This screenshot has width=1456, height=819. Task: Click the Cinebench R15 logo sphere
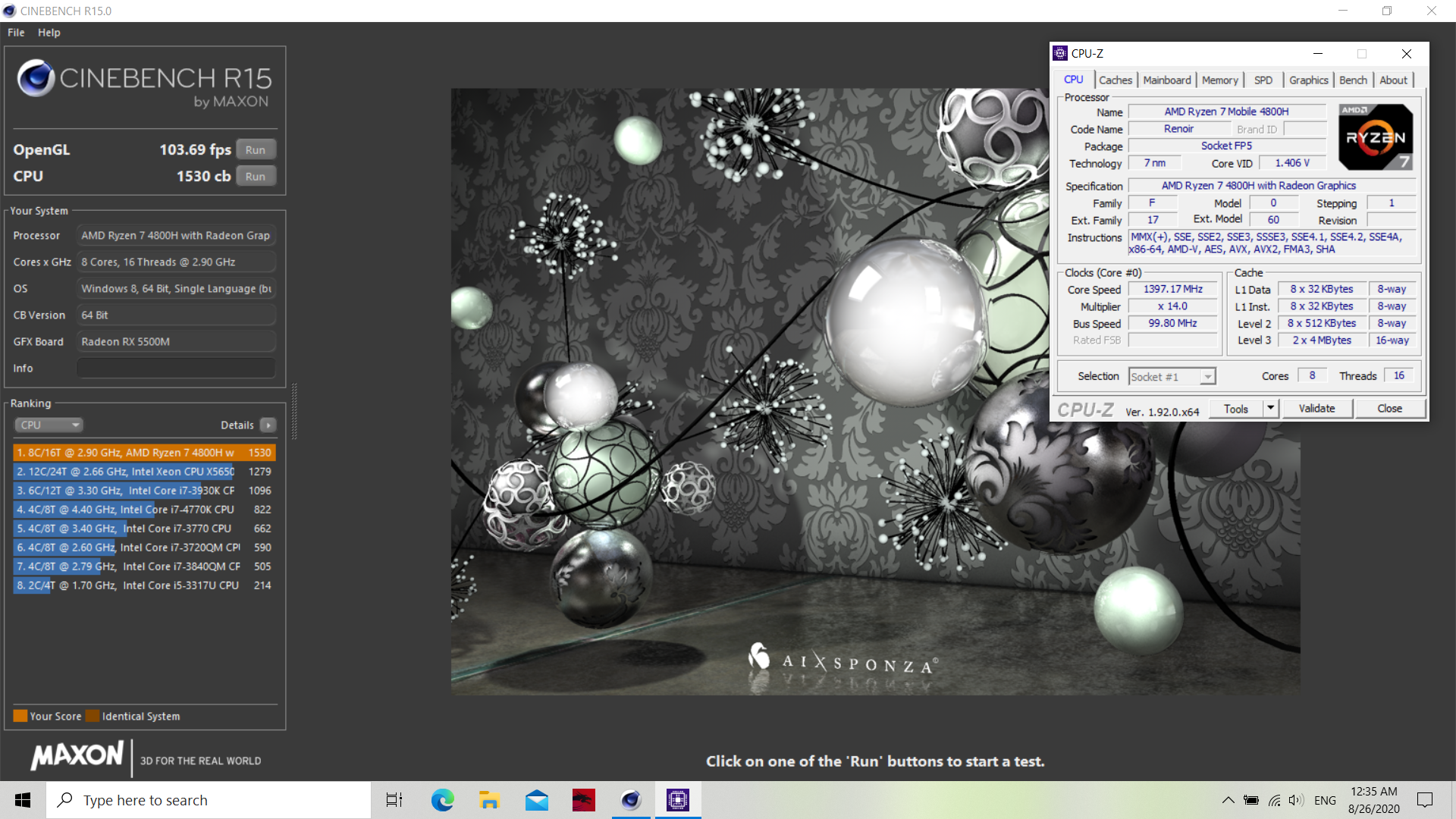[x=36, y=77]
